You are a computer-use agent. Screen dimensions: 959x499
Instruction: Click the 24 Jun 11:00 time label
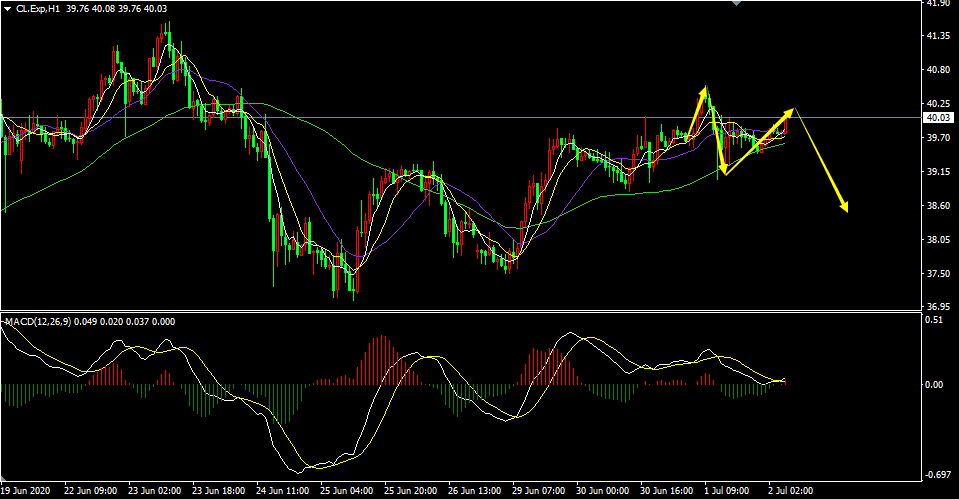pos(283,491)
